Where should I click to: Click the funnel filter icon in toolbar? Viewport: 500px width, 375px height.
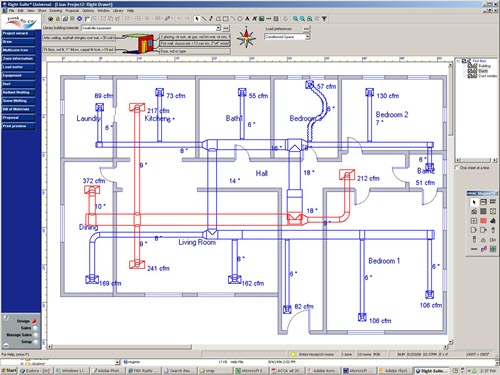tap(324, 19)
